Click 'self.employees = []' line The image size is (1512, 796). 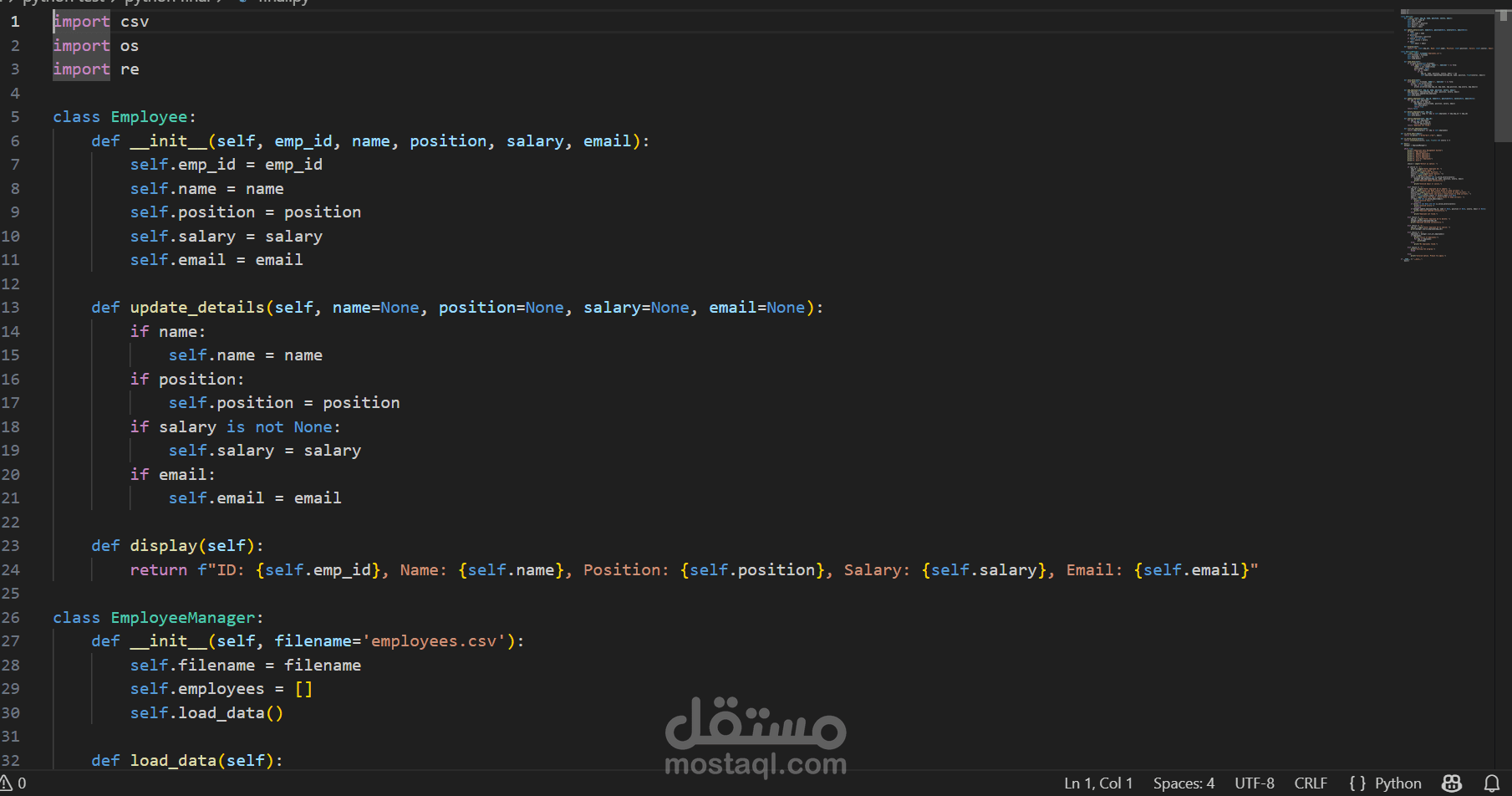221,689
